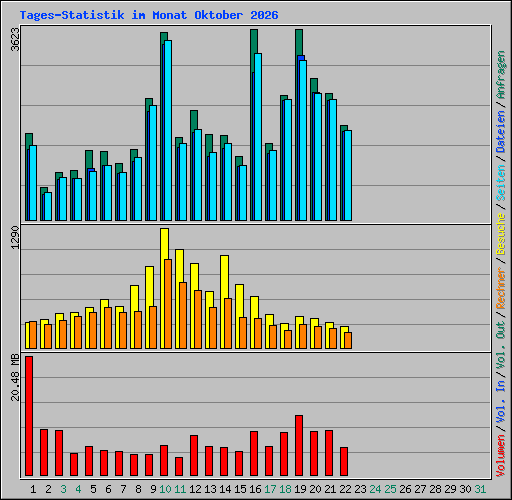Select green day 18 label
The width and height of the screenshot is (512, 500).
pyautogui.click(x=285, y=489)
